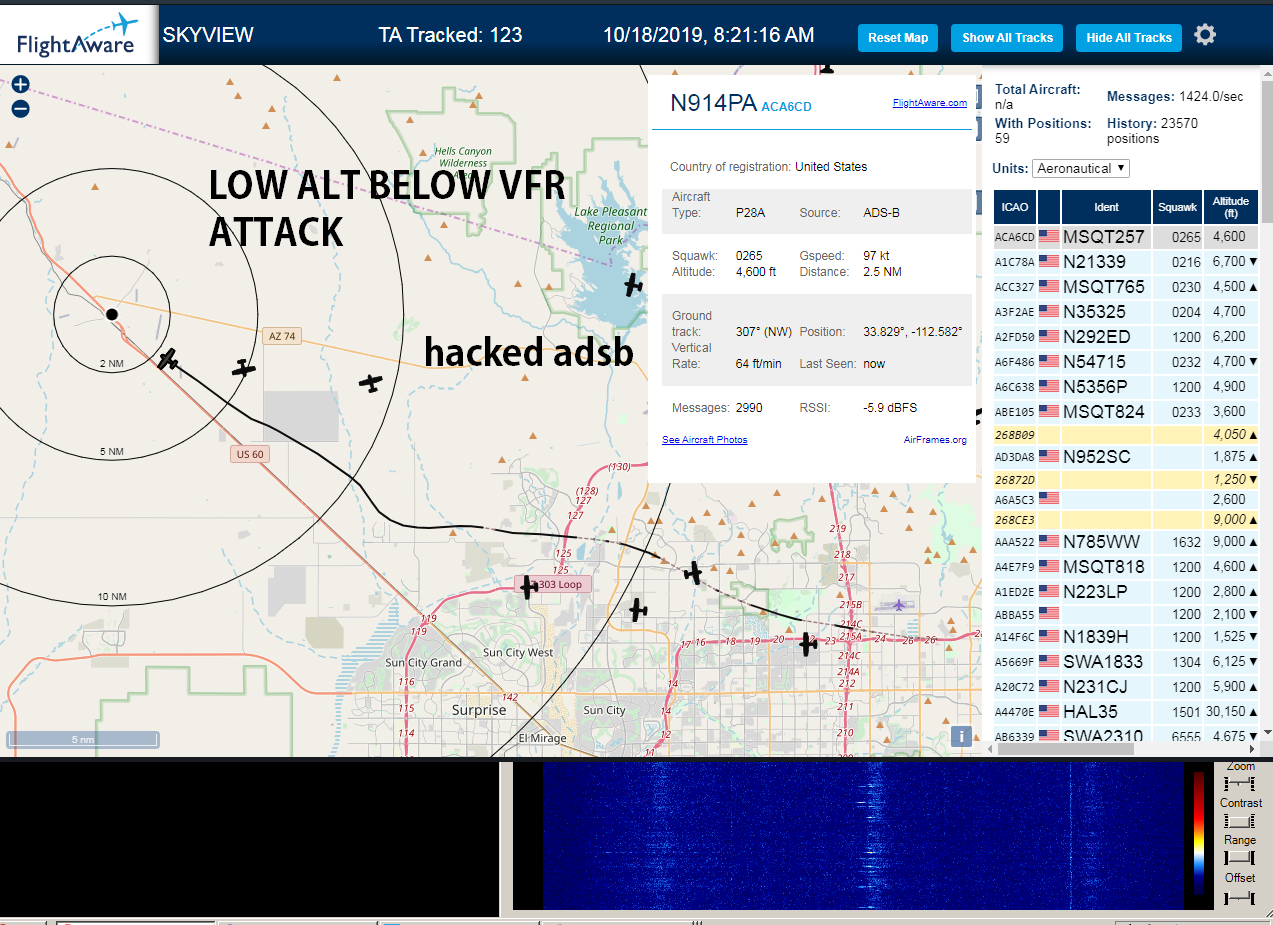Viewport: 1273px width, 925px height.
Task: Click the FlightAware logo
Action: coord(79,34)
